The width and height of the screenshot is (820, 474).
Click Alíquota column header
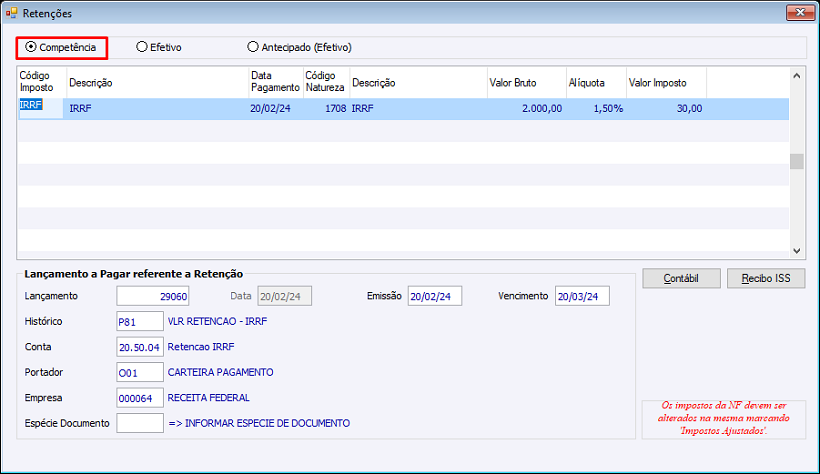596,82
